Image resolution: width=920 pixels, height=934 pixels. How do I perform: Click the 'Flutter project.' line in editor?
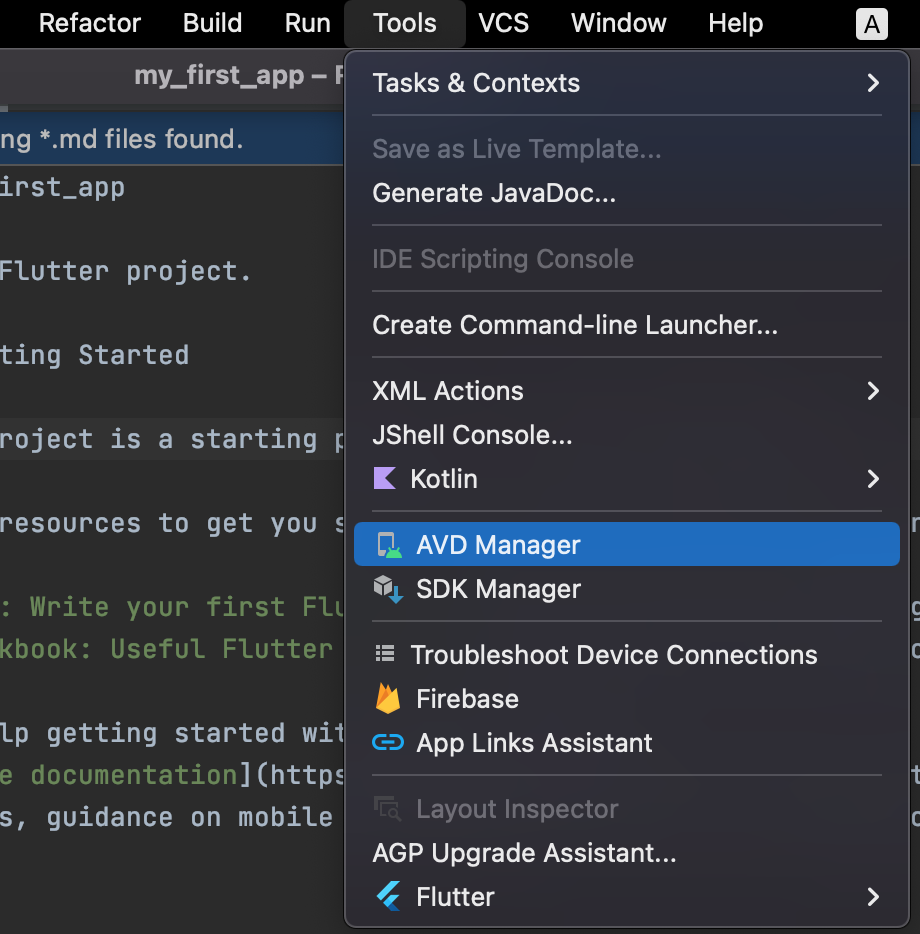[x=125, y=272]
